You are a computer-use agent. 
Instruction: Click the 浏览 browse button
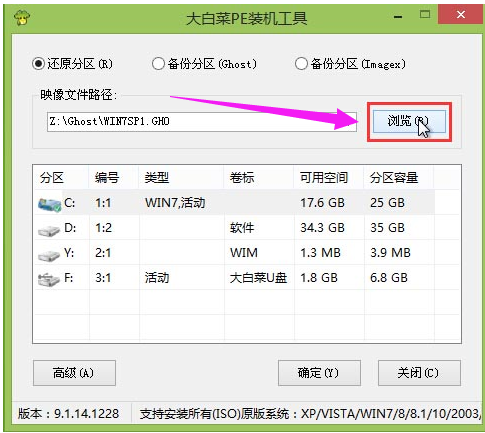coord(409,121)
